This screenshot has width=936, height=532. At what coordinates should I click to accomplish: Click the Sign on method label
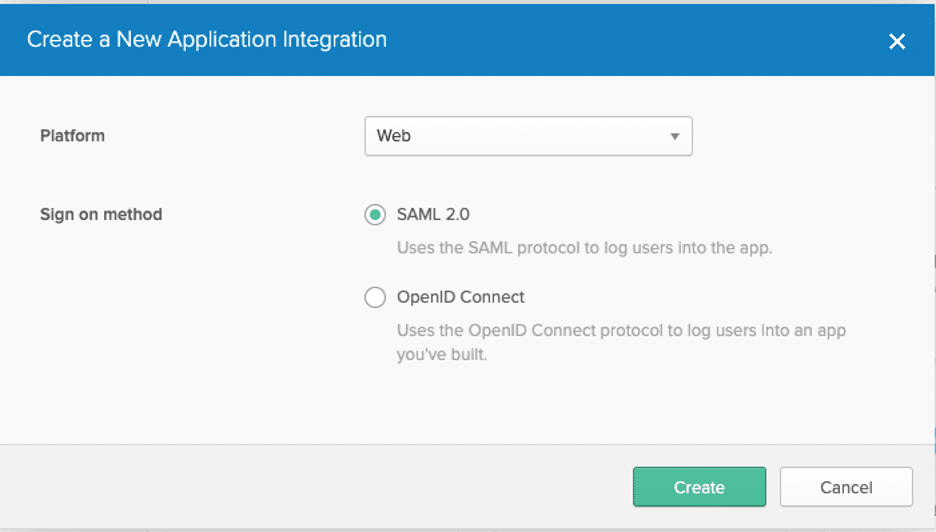[x=101, y=215]
